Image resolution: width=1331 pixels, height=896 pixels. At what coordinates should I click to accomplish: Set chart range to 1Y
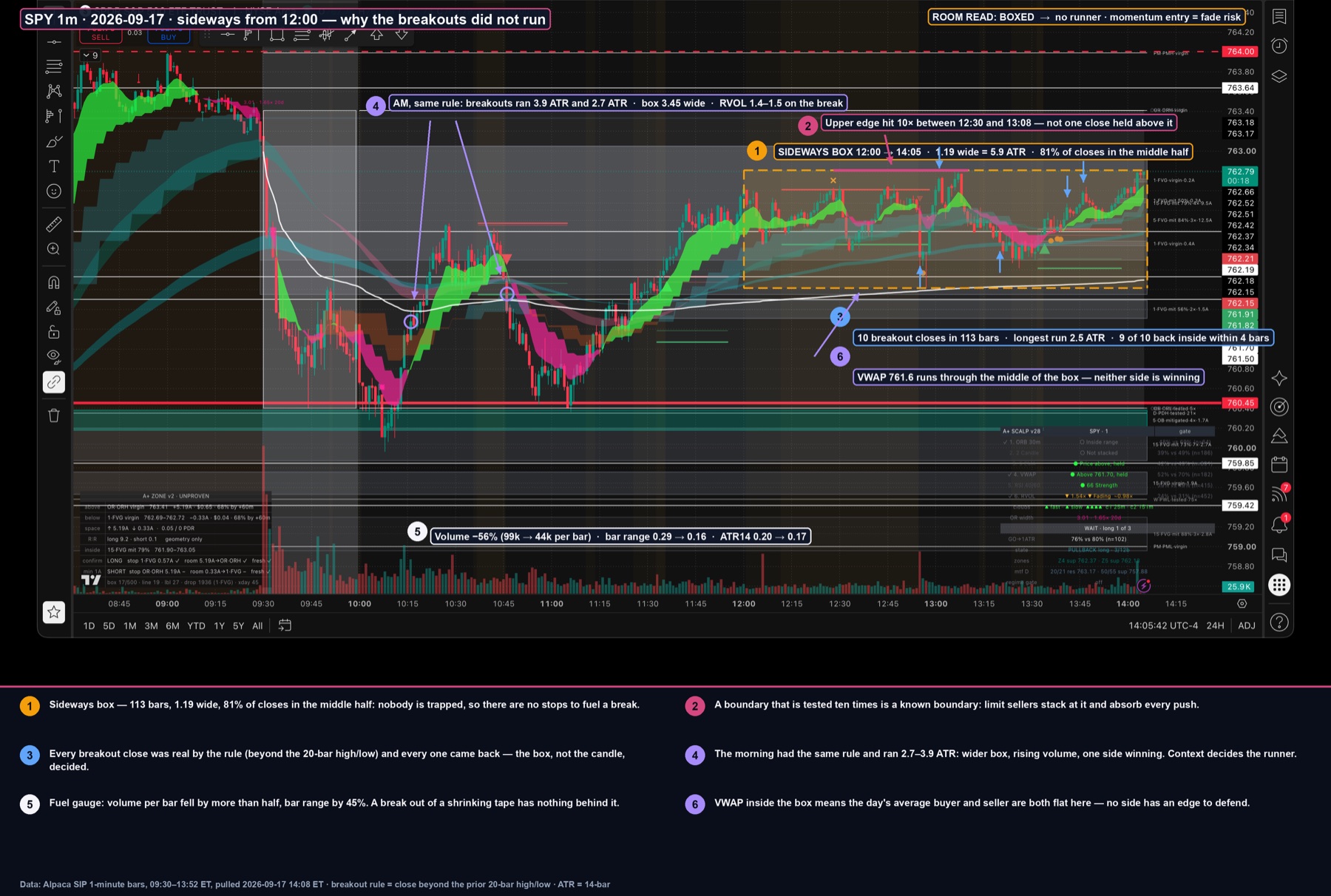coord(219,626)
